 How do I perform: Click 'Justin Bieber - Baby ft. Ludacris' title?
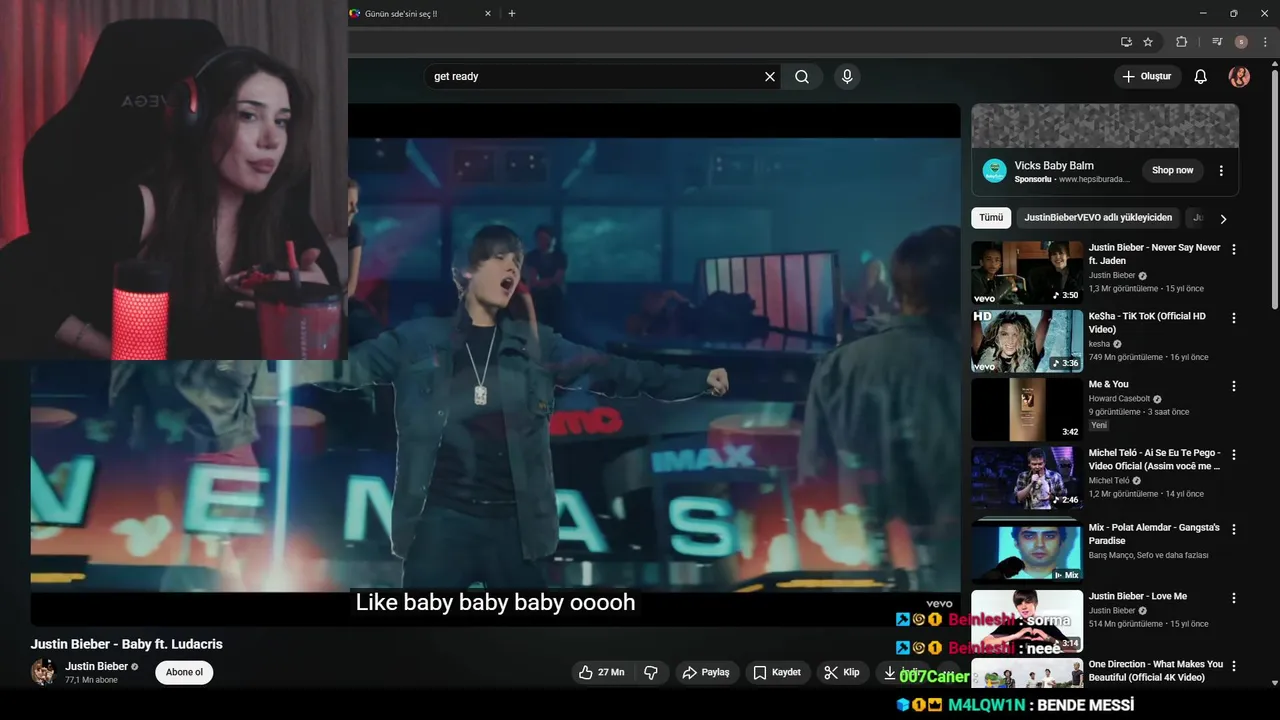[126, 644]
